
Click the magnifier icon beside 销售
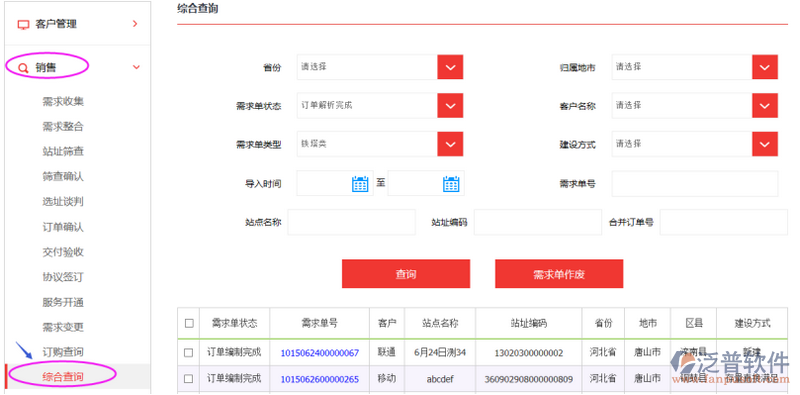(23, 68)
